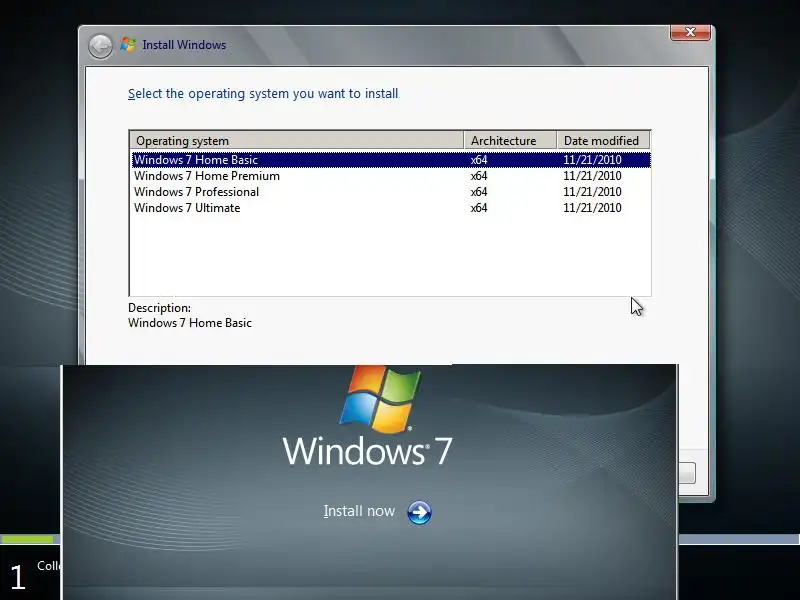Click the Architecture column header
The height and width of the screenshot is (600, 800).
pyautogui.click(x=510, y=140)
